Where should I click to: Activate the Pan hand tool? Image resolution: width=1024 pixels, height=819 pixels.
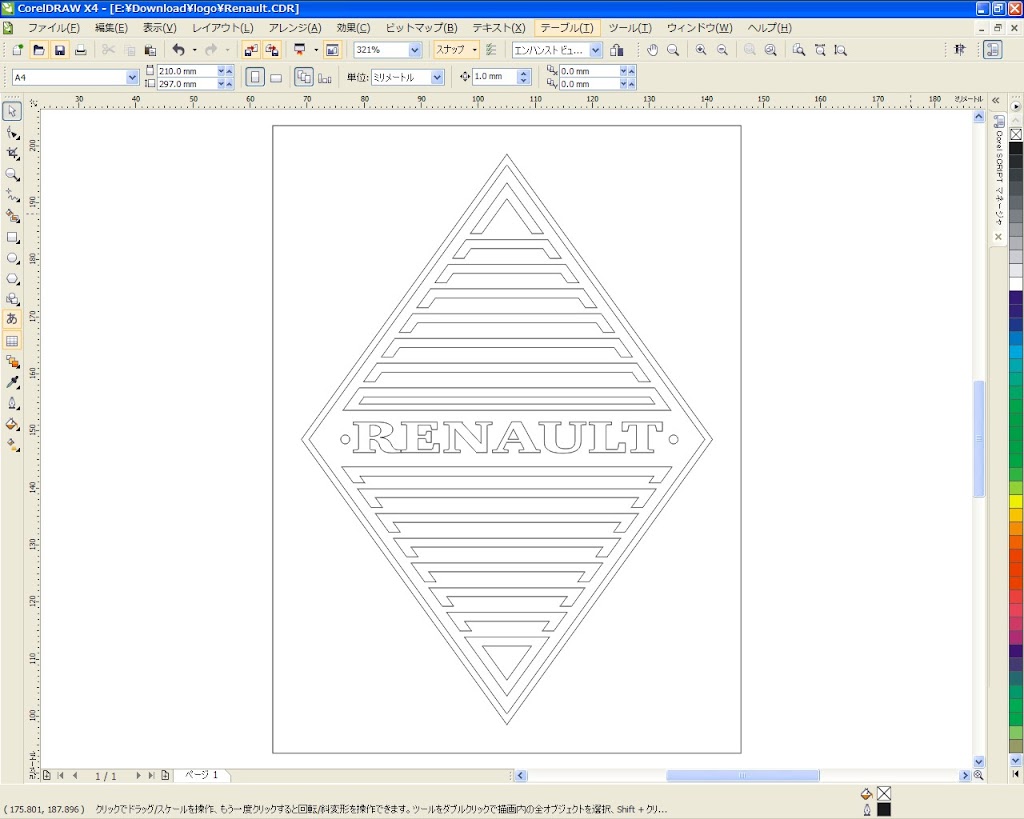click(652, 50)
